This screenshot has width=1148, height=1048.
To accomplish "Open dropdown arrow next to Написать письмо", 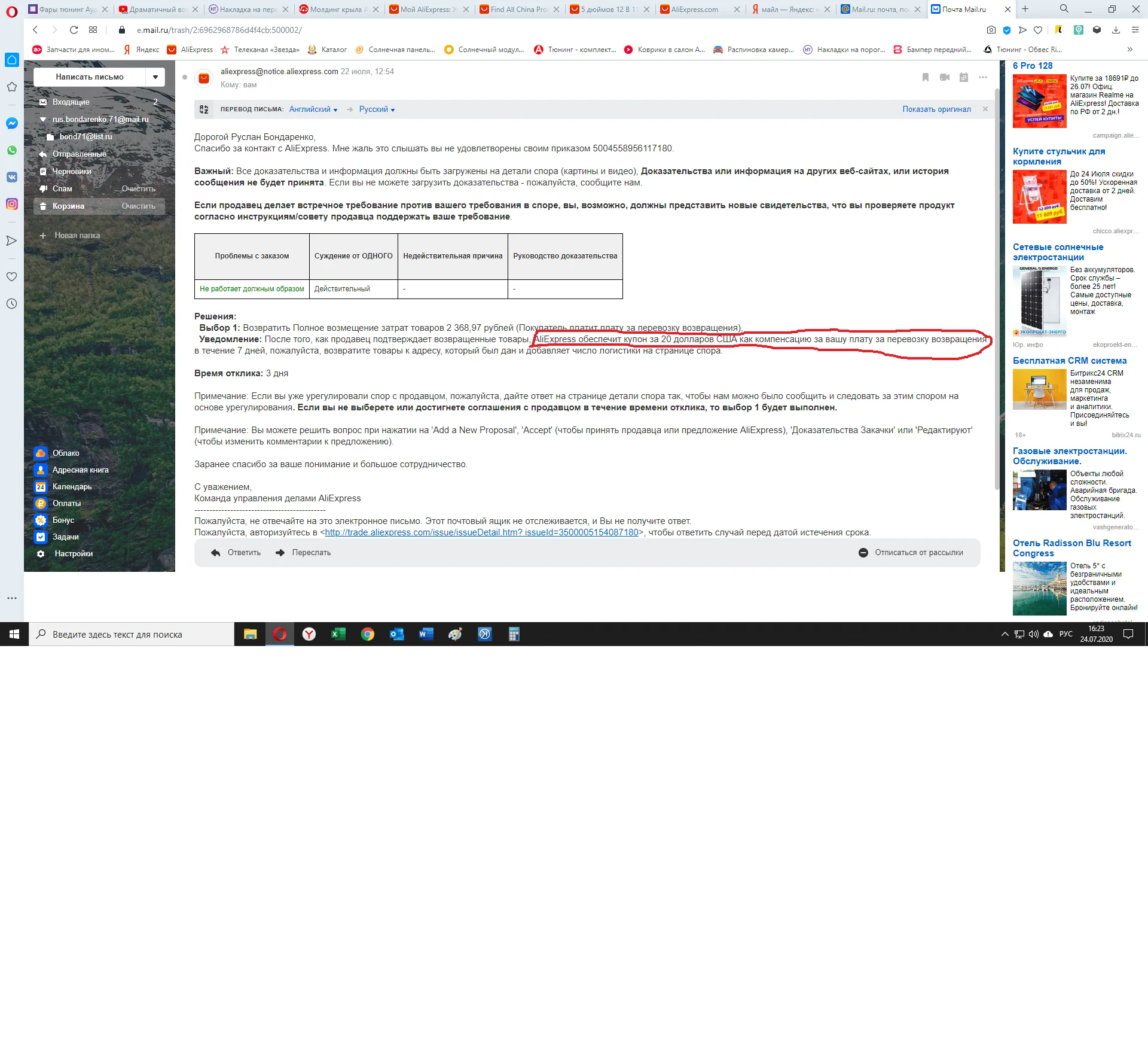I will [155, 77].
